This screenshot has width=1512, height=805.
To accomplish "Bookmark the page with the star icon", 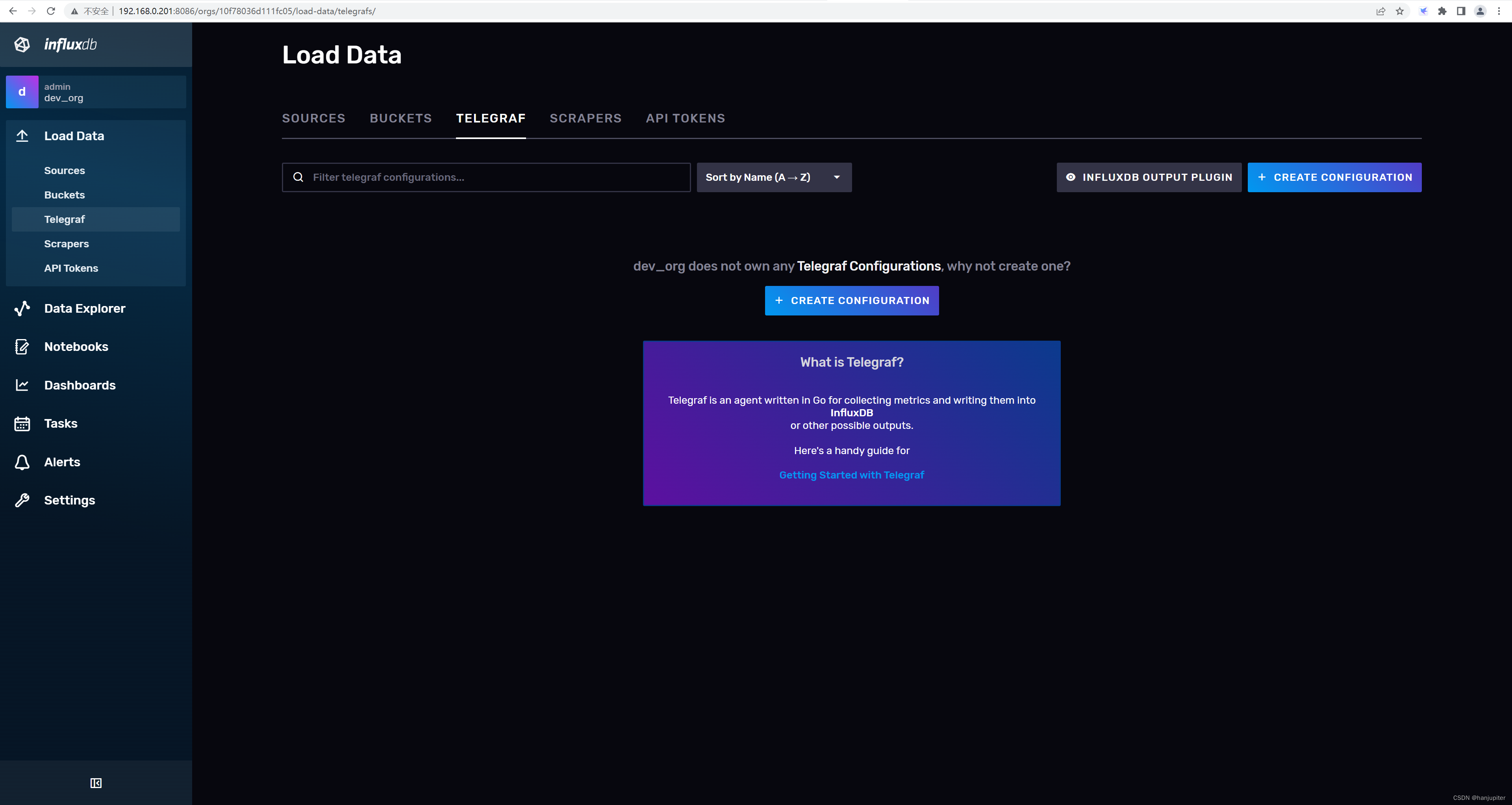I will [x=1400, y=11].
